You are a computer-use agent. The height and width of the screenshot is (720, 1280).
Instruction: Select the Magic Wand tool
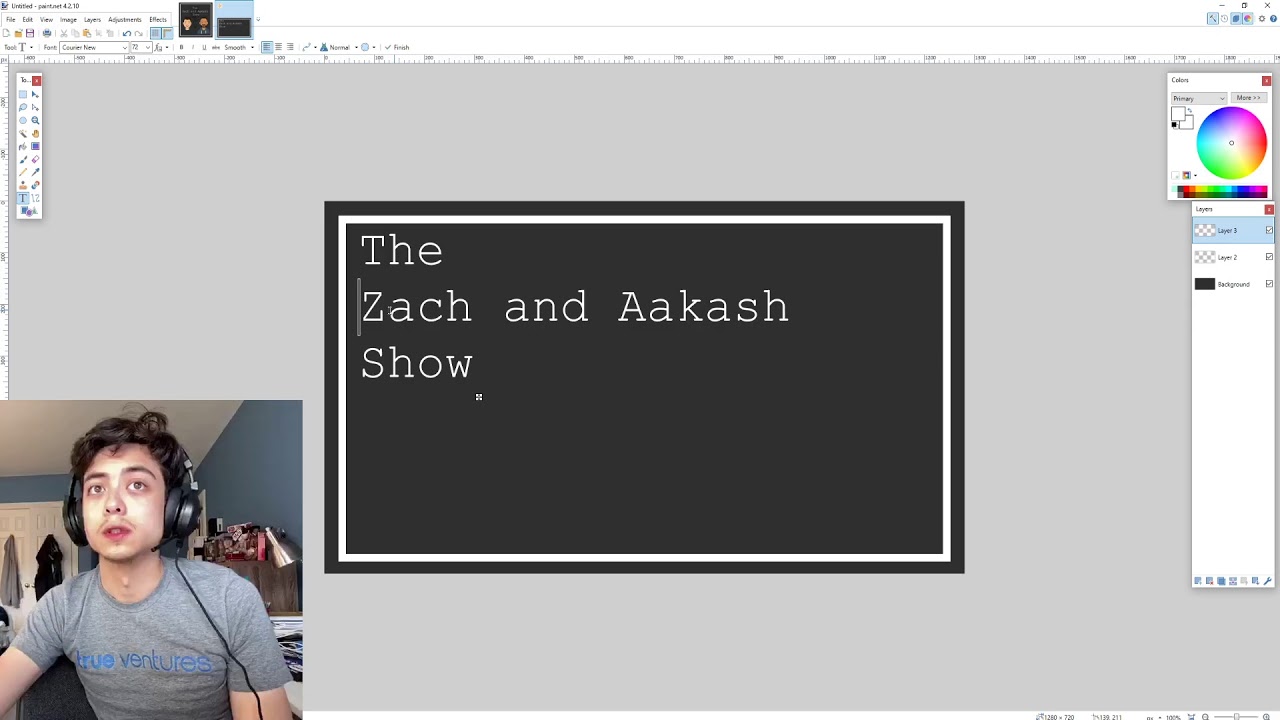(x=23, y=133)
